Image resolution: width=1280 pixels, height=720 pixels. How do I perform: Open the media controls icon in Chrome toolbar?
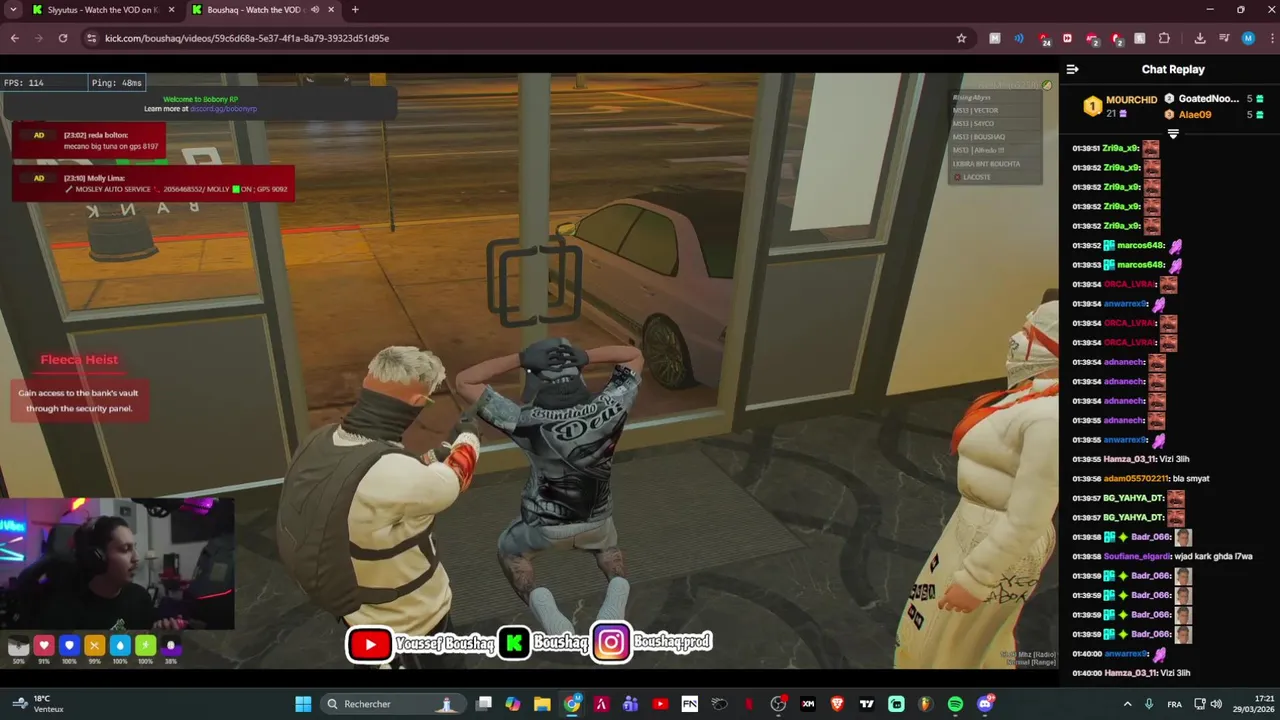pos(1224,38)
